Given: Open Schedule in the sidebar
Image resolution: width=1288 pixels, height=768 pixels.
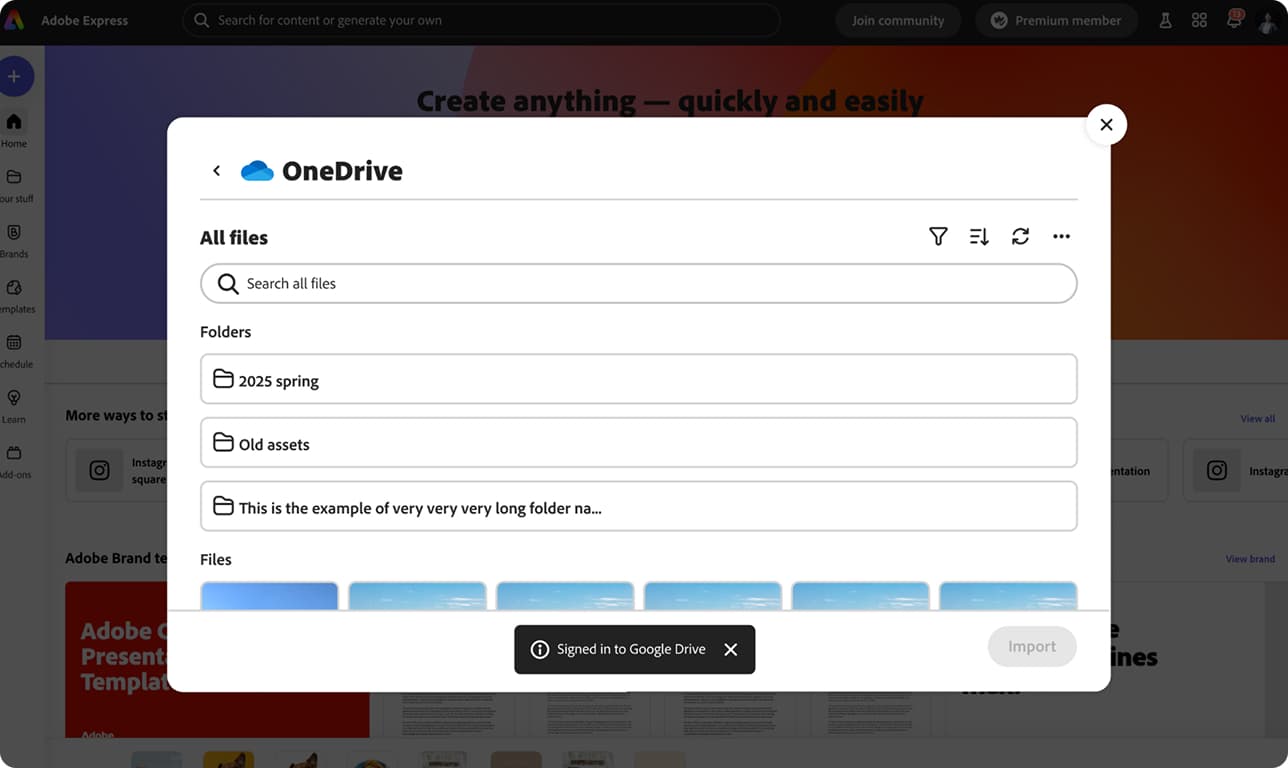Looking at the screenshot, I should click(x=14, y=351).
